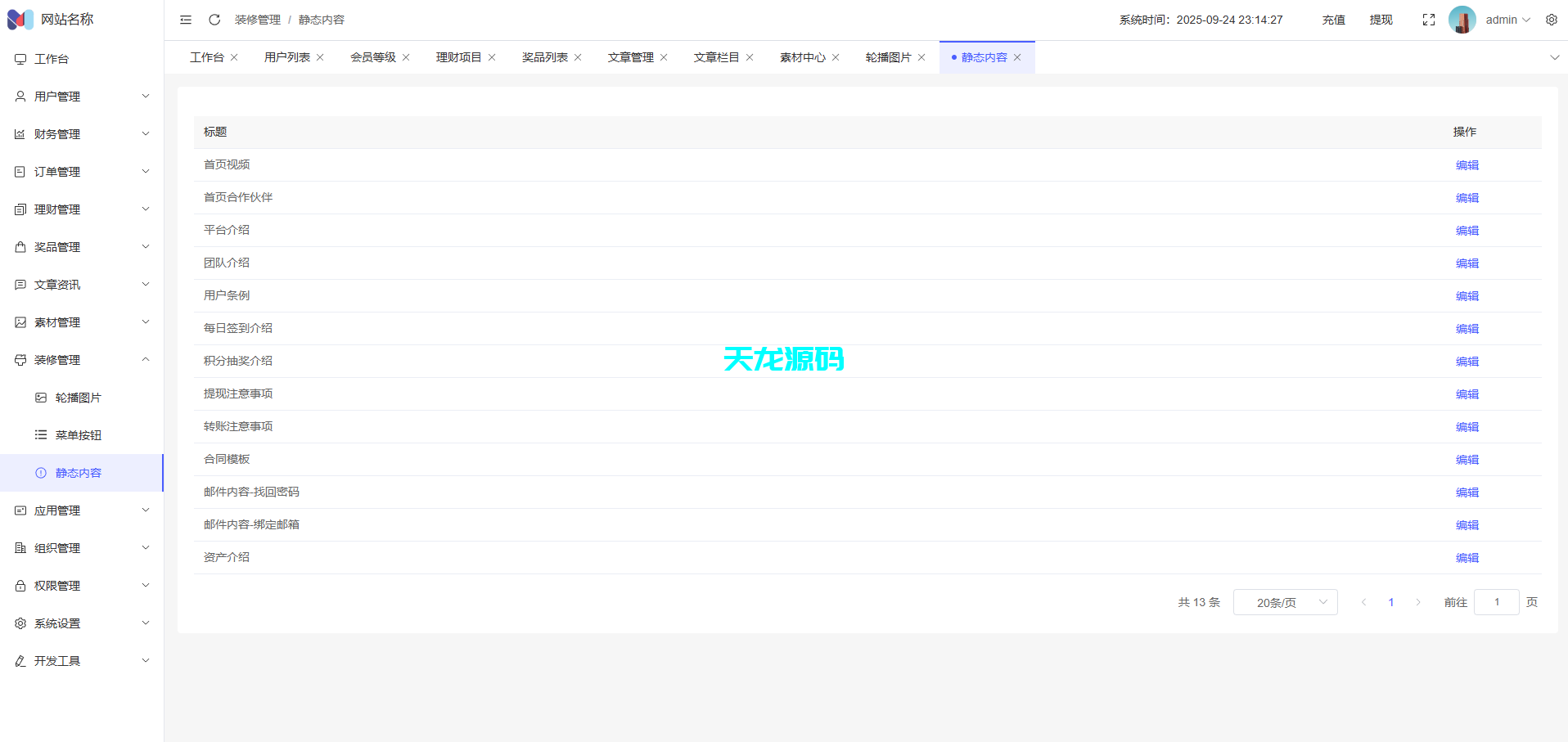
Task: Click the tab overflow chevron on the right
Action: pos(1553,57)
